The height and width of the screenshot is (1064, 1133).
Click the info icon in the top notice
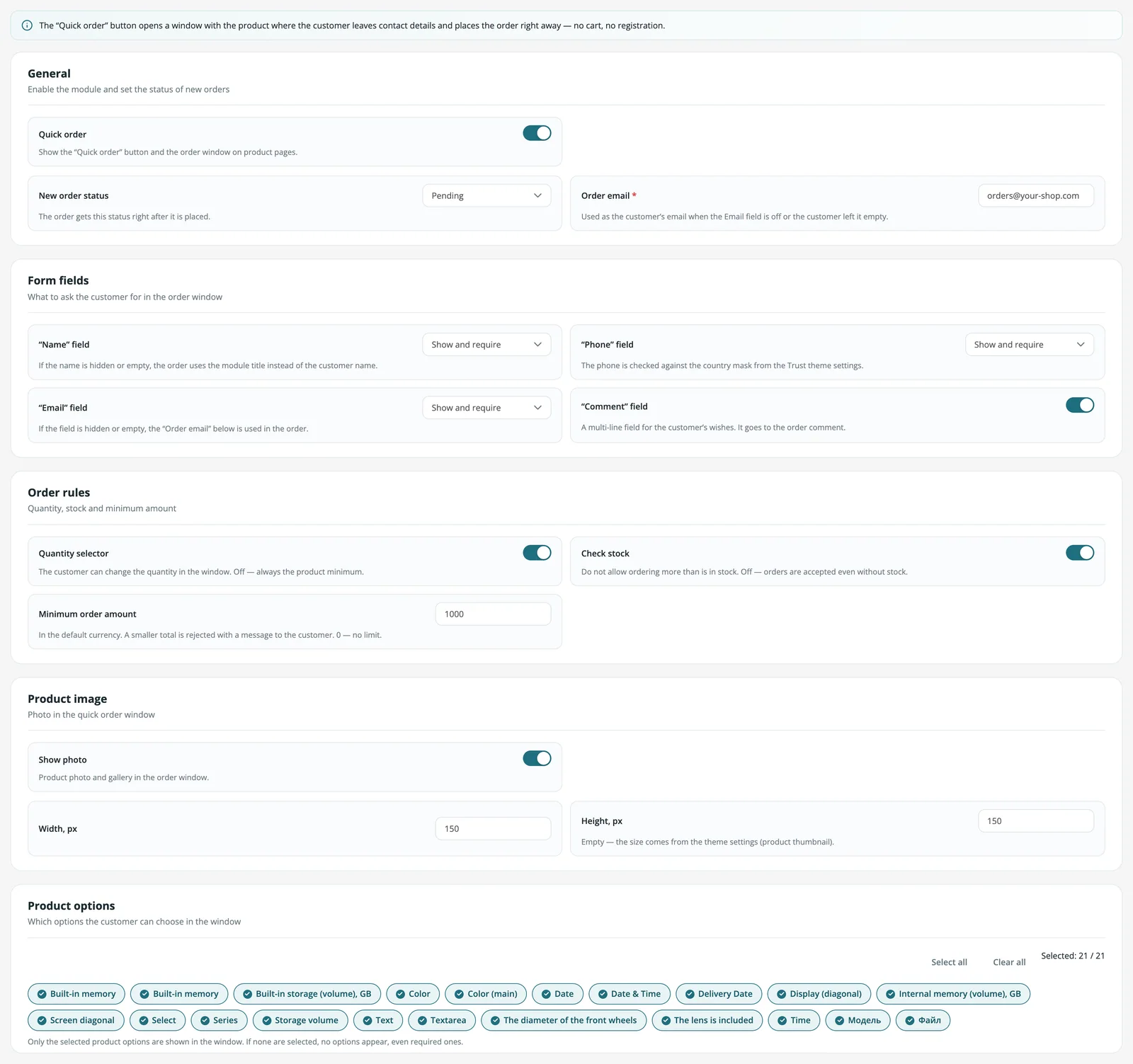point(27,25)
